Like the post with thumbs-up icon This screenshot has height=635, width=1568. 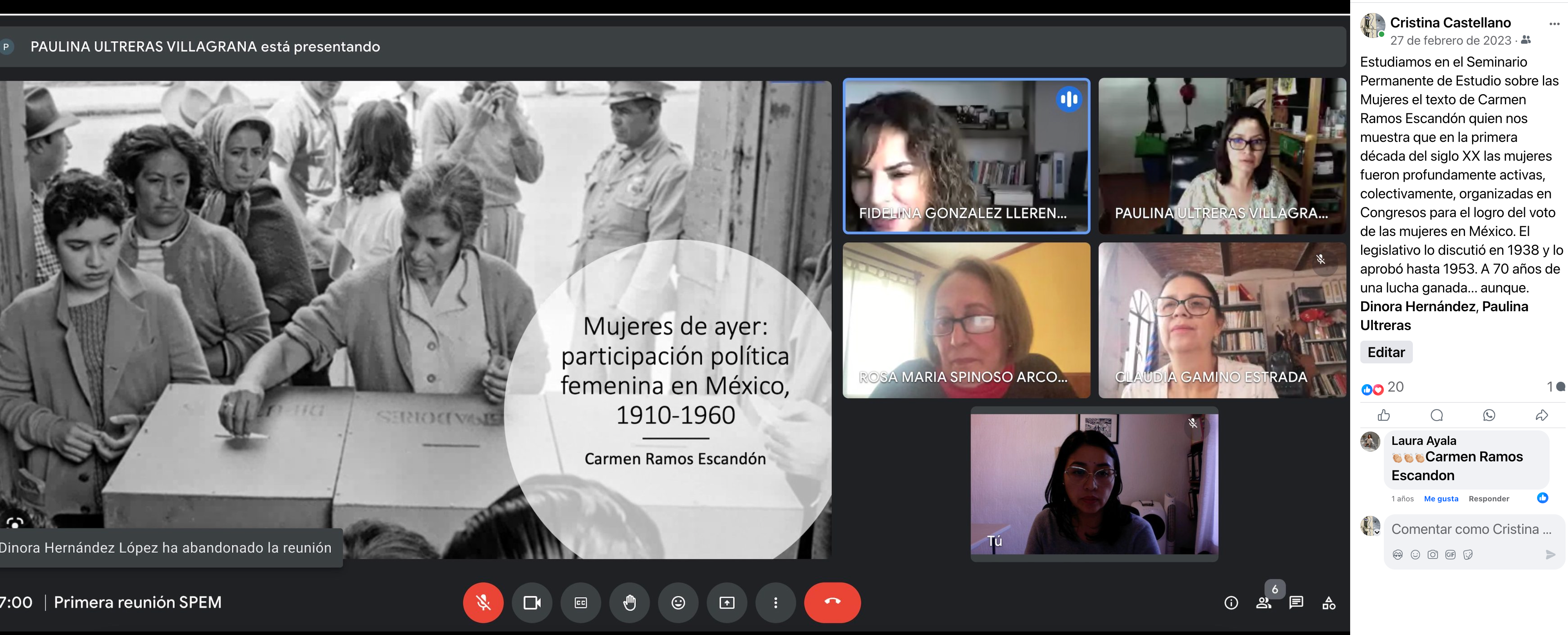(x=1383, y=415)
